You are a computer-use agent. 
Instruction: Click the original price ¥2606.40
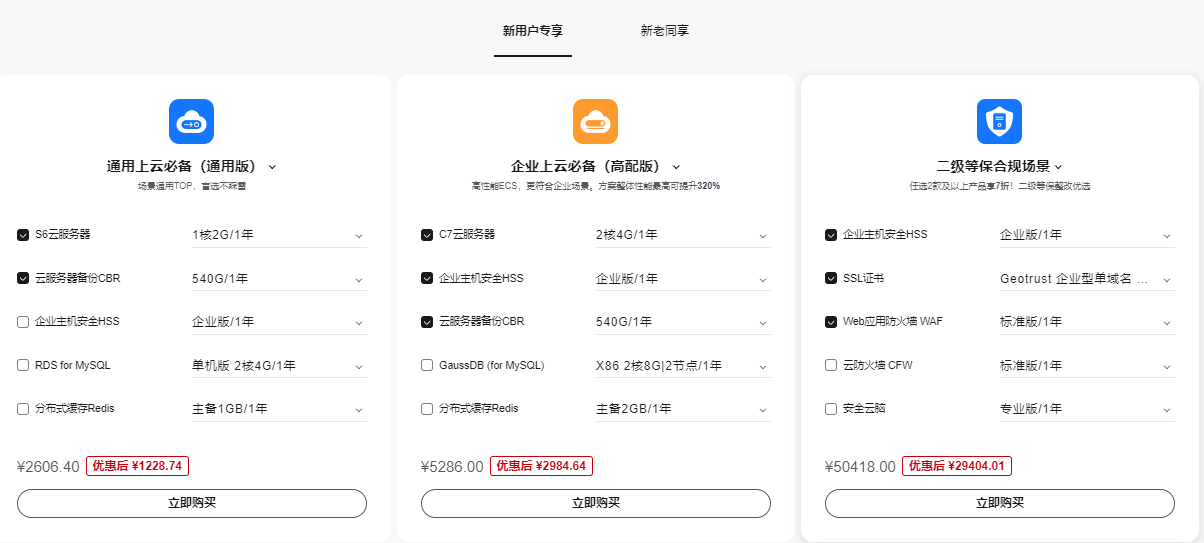(x=48, y=466)
